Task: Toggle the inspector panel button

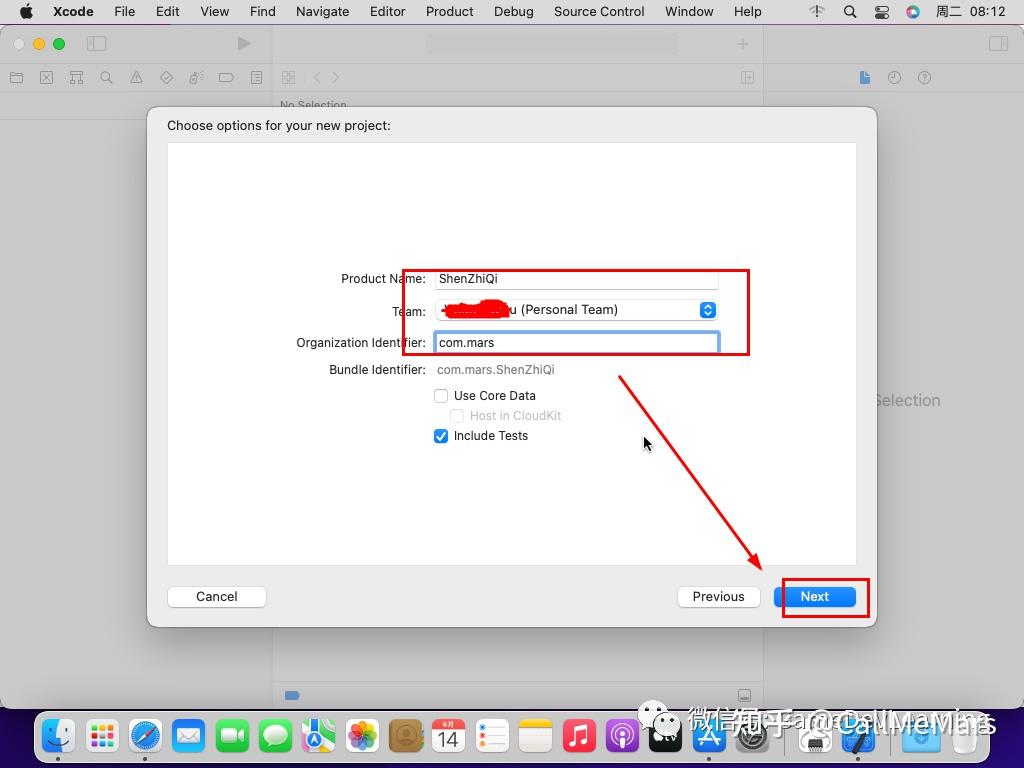Action: pos(999,44)
